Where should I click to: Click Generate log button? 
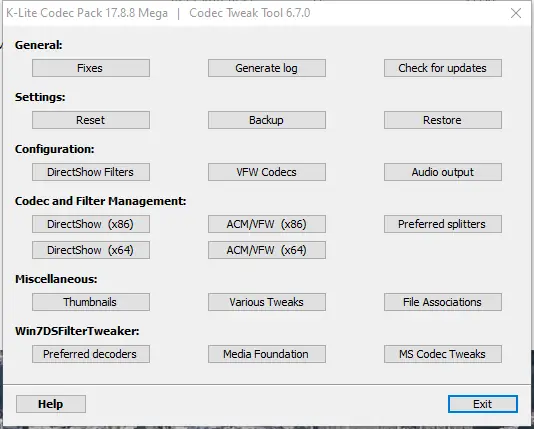click(267, 68)
